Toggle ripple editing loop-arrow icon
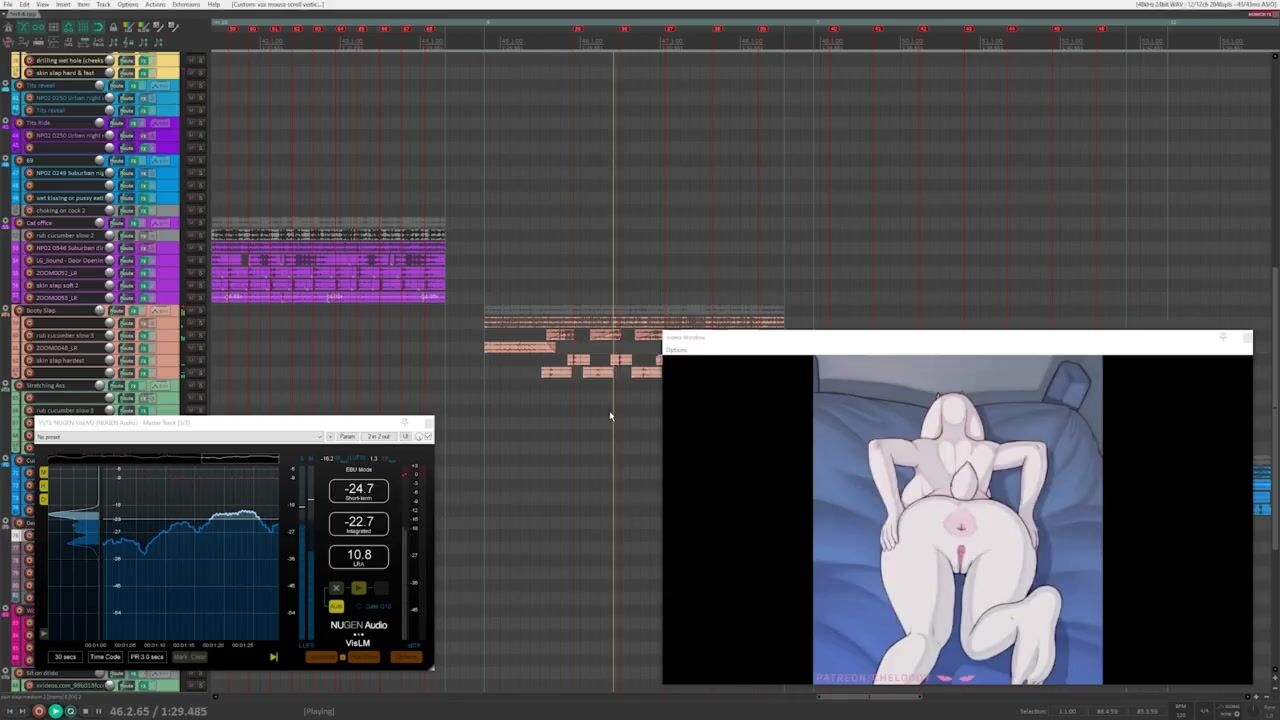Viewport: 1280px width, 720px height. (x=98, y=27)
